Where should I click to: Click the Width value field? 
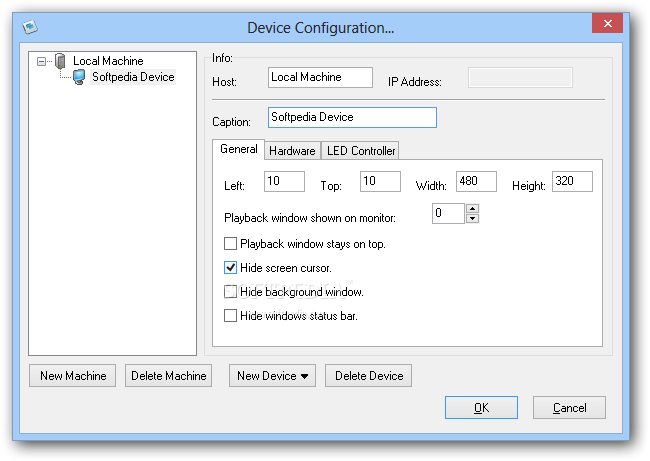click(x=476, y=182)
